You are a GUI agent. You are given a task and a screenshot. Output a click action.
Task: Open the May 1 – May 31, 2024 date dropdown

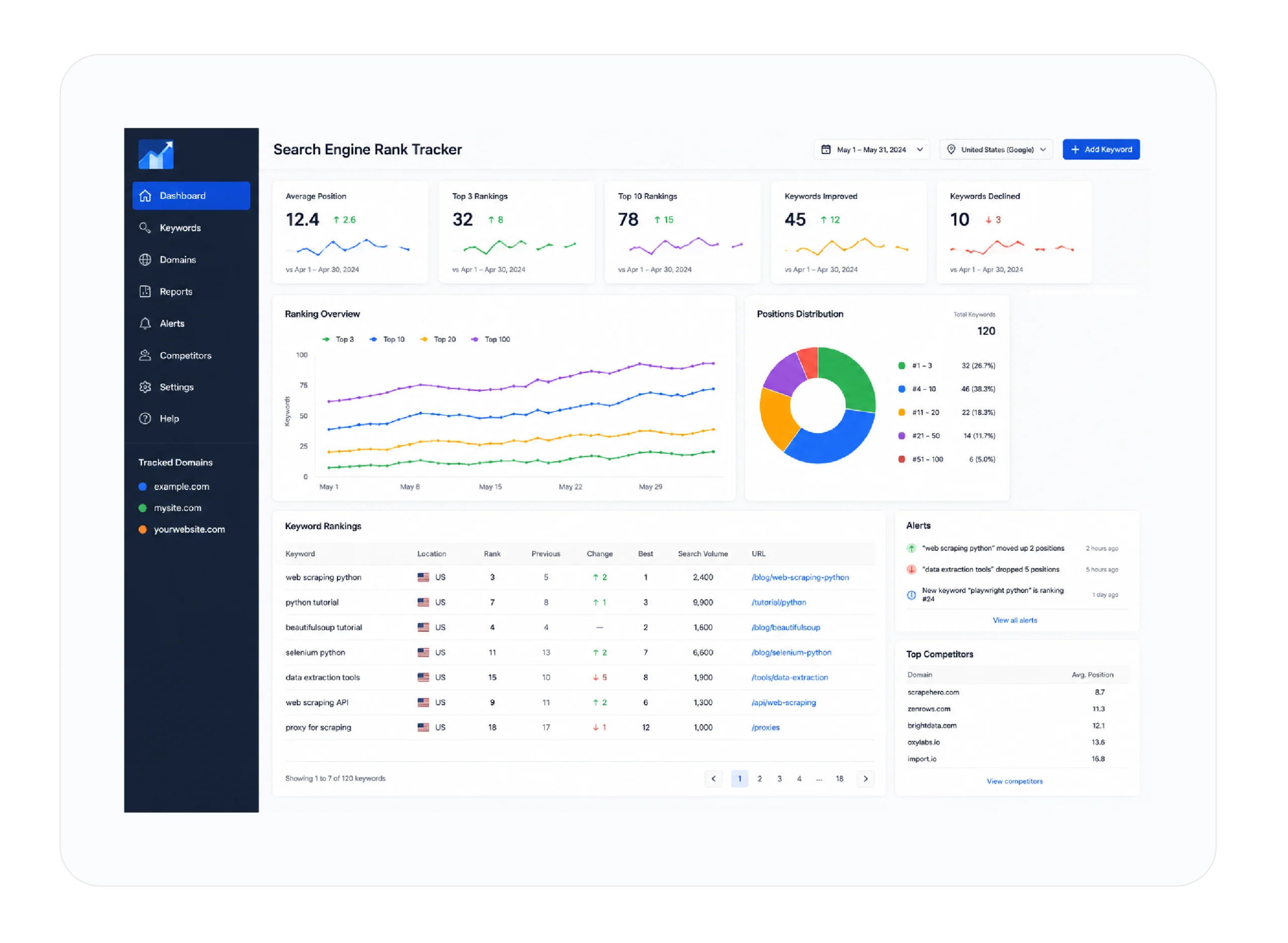[x=872, y=149]
